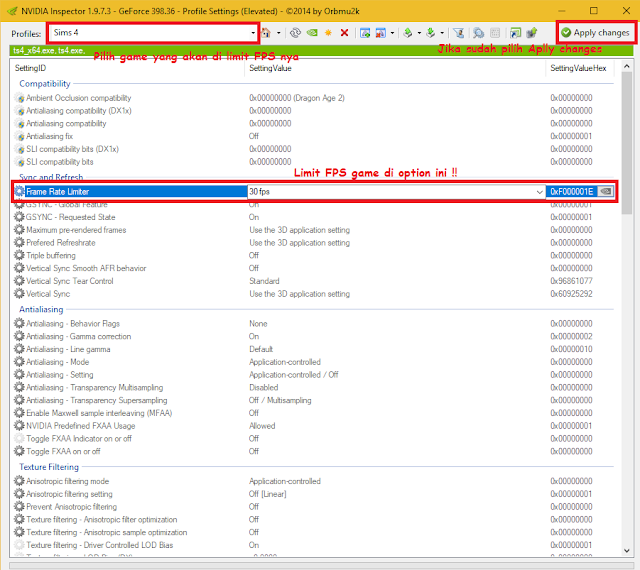Viewport: 640px width, 570px height.
Task: Select the Anisotropic filtering setting row
Action: [313, 494]
